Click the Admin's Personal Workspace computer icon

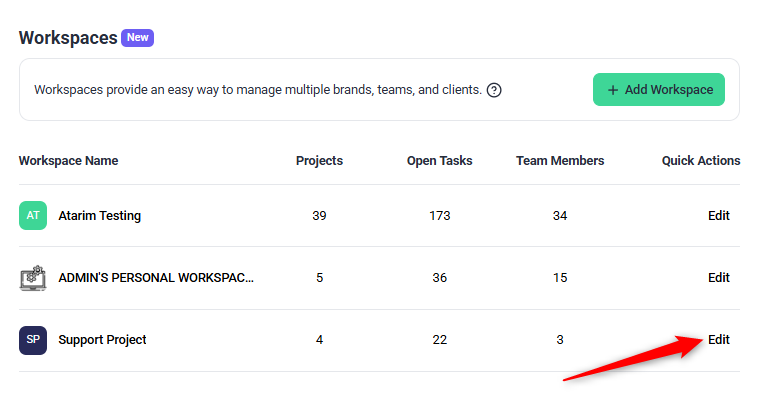[x=33, y=278]
